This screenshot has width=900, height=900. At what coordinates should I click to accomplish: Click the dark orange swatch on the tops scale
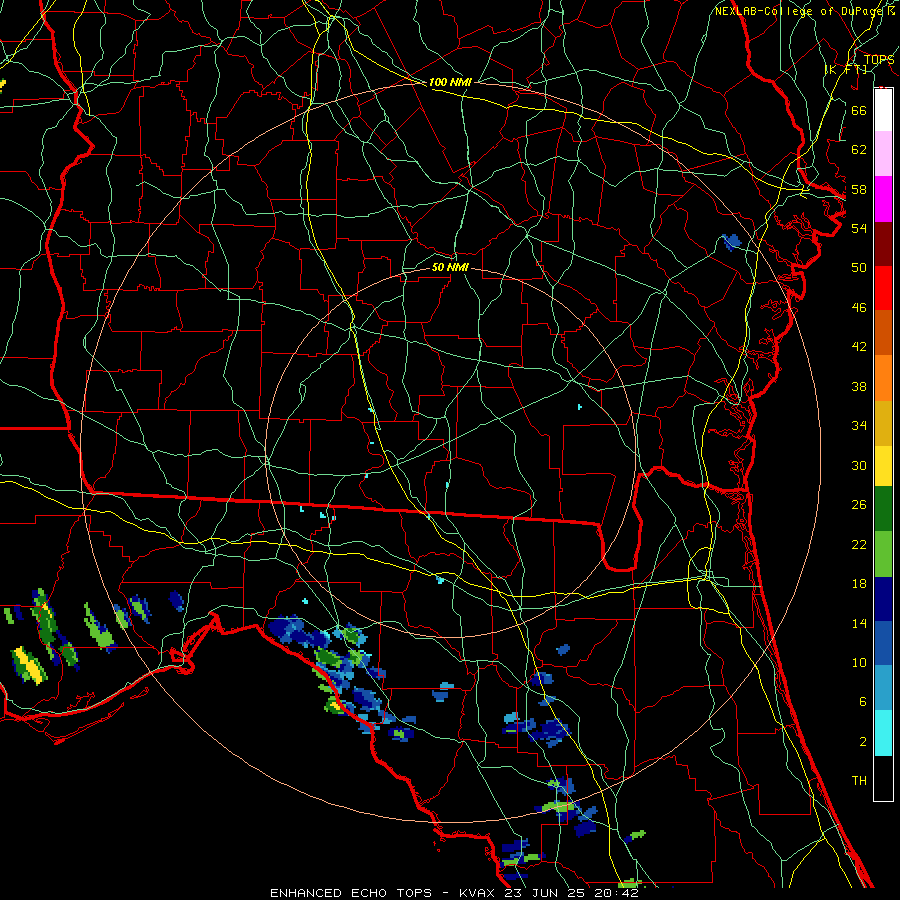(883, 333)
